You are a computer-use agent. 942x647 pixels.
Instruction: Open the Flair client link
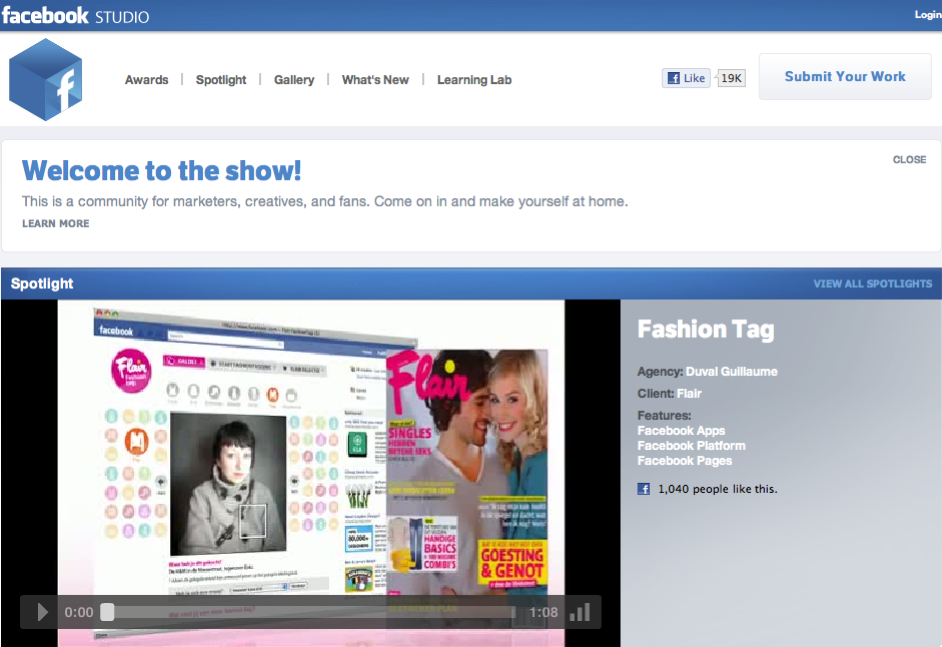[689, 393]
